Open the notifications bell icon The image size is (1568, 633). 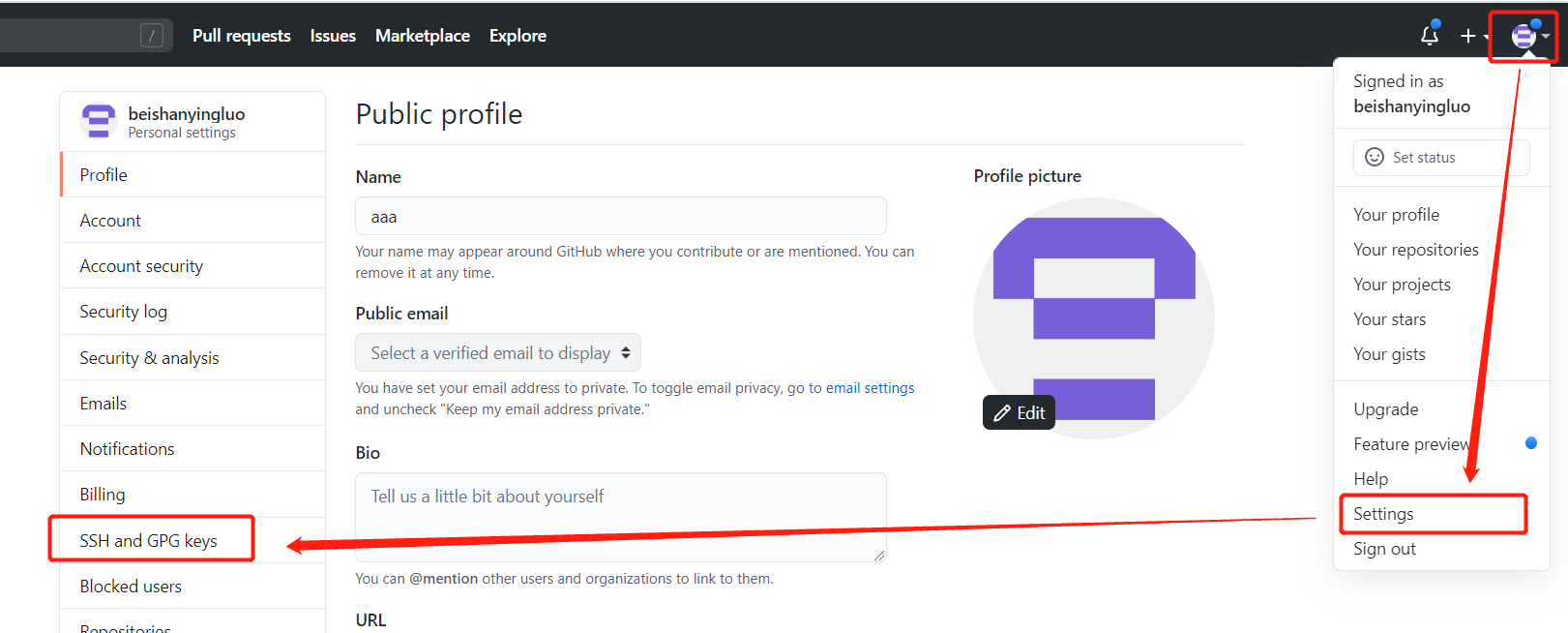1430,35
